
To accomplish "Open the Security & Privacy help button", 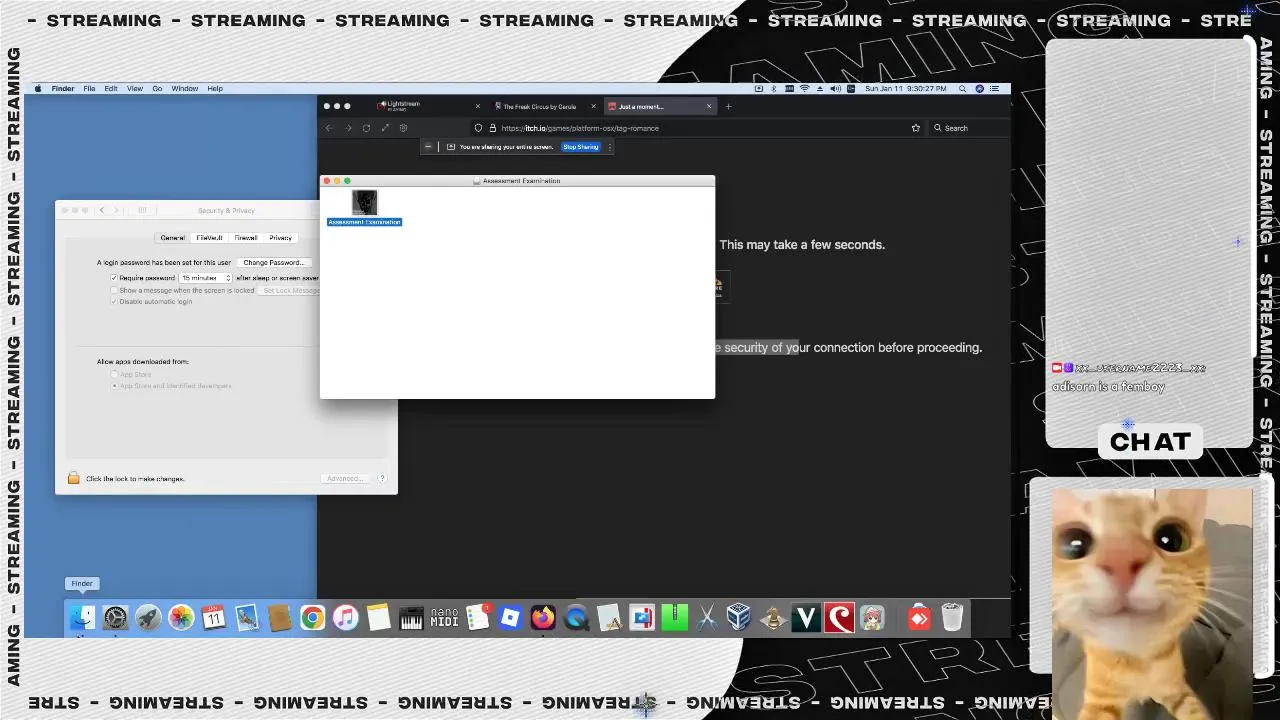I will tap(382, 478).
